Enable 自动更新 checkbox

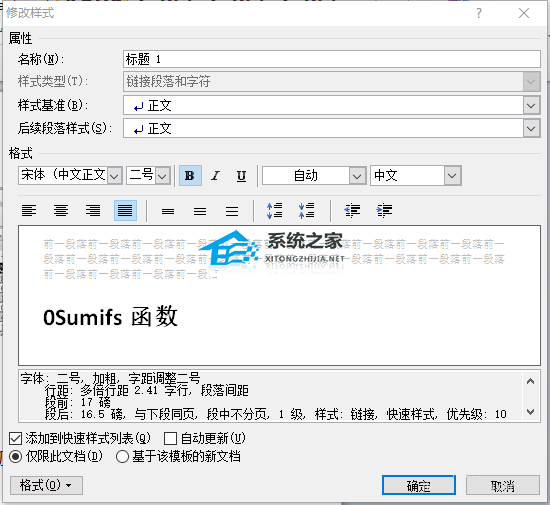(x=170, y=438)
